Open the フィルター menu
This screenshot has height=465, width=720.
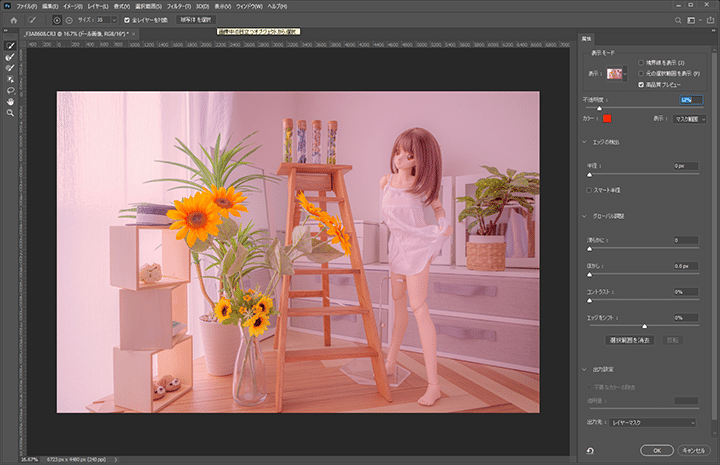pyautogui.click(x=179, y=6)
